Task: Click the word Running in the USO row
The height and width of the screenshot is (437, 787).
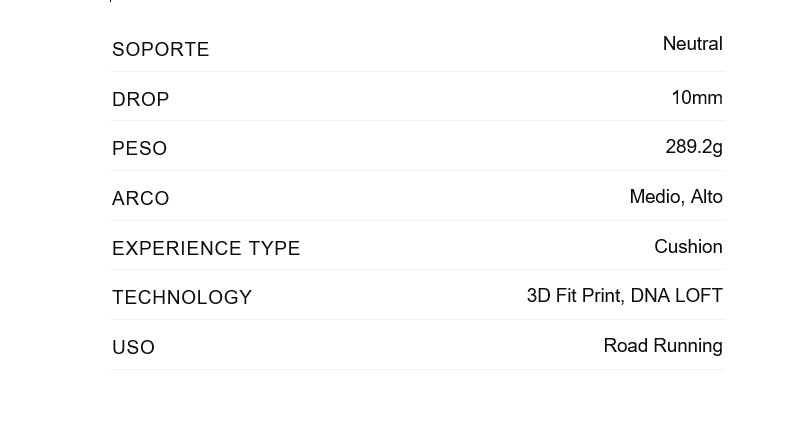Action: tap(688, 346)
